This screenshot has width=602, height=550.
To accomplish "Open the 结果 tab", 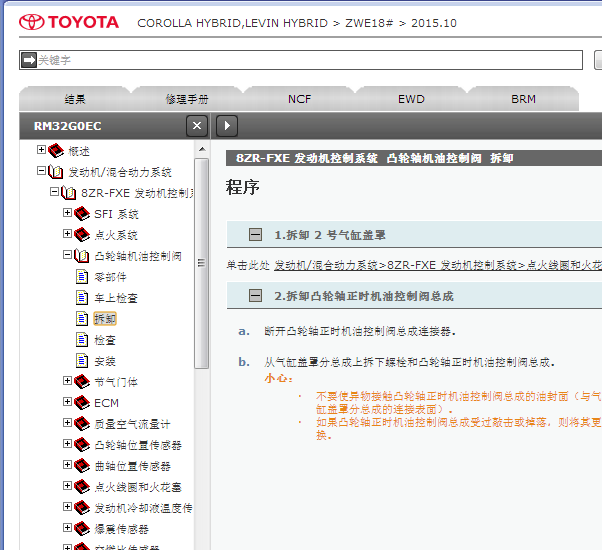I will tap(75, 99).
